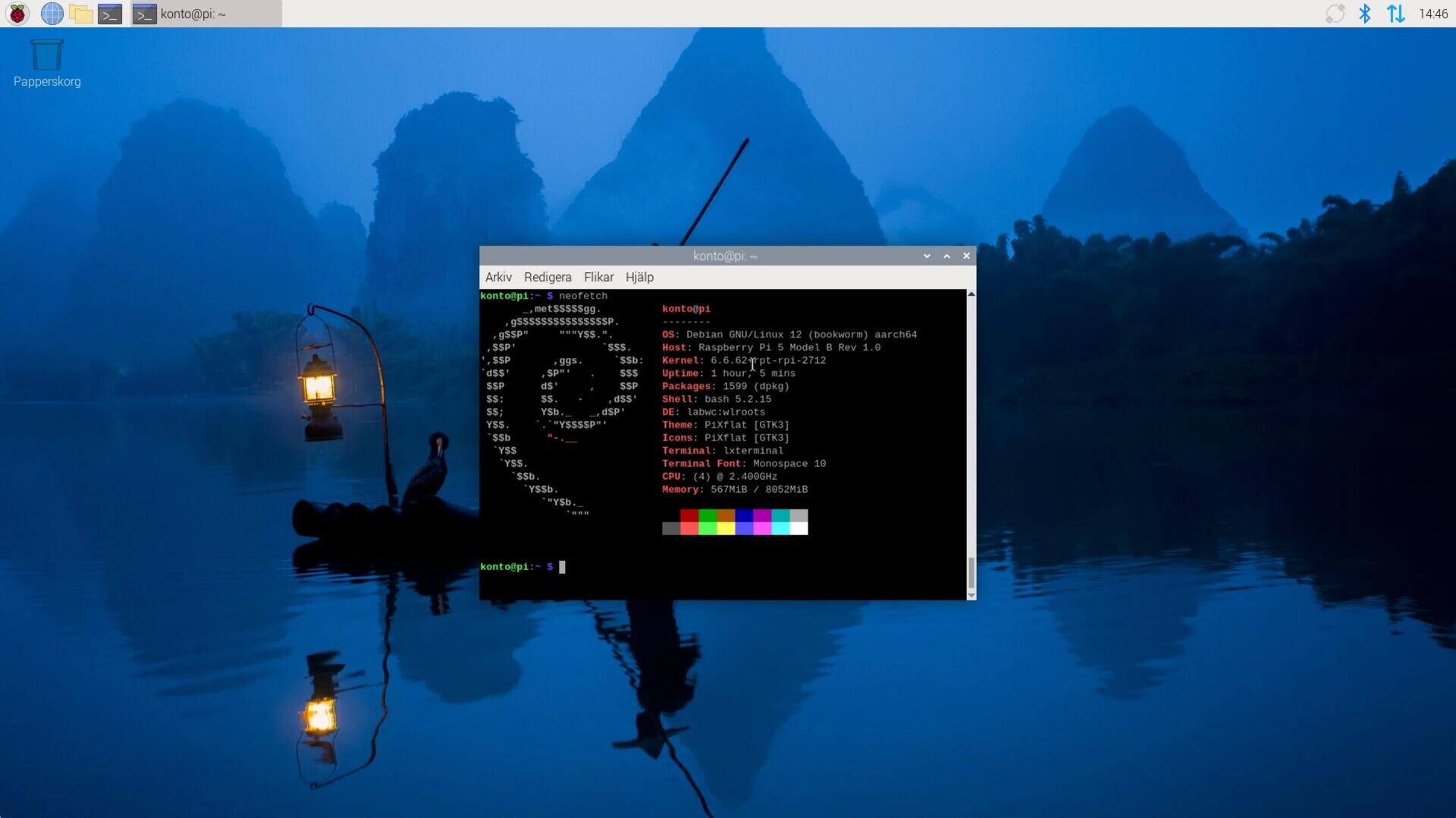Click the scrollbar down arrow in the terminal

click(971, 595)
